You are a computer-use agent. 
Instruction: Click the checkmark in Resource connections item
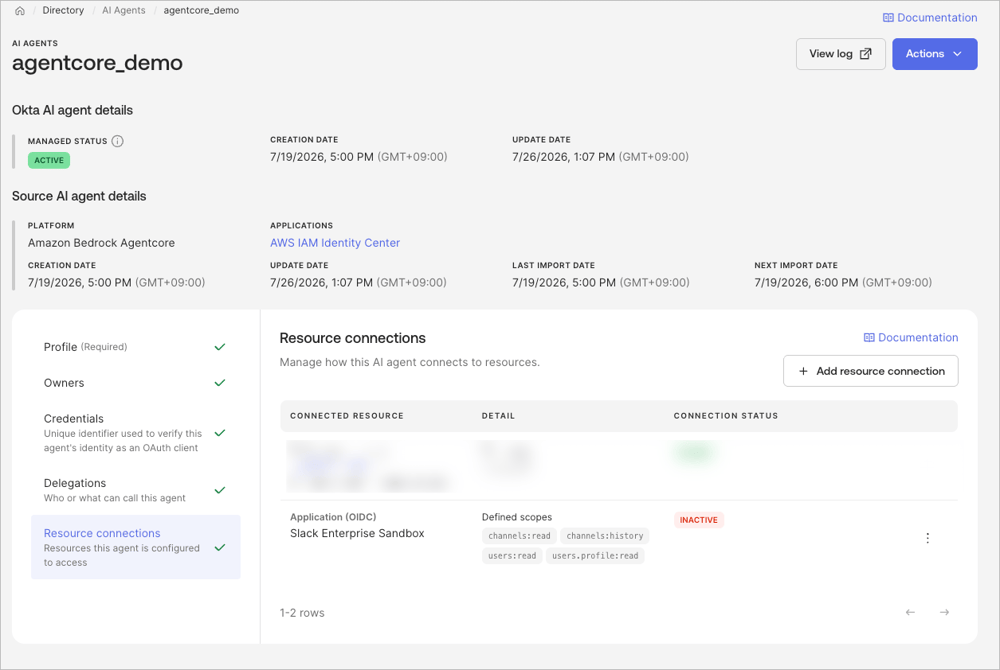click(x=220, y=547)
